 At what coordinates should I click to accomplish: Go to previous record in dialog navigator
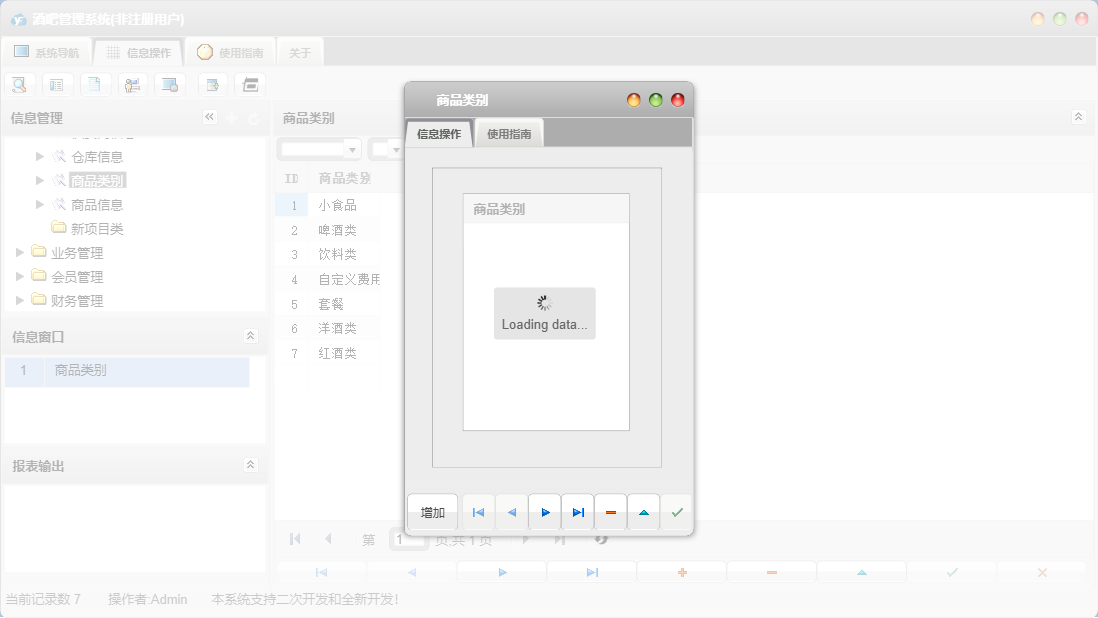512,512
